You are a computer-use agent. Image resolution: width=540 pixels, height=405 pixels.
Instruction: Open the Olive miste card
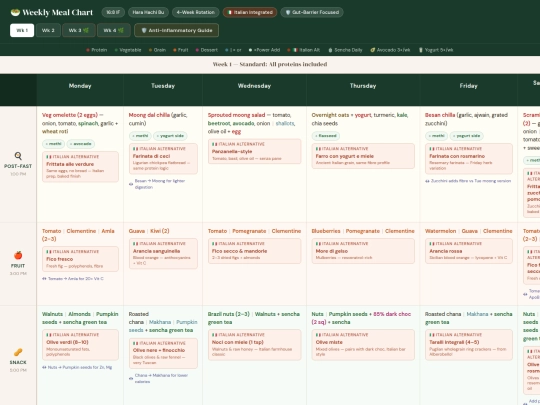[363, 345]
